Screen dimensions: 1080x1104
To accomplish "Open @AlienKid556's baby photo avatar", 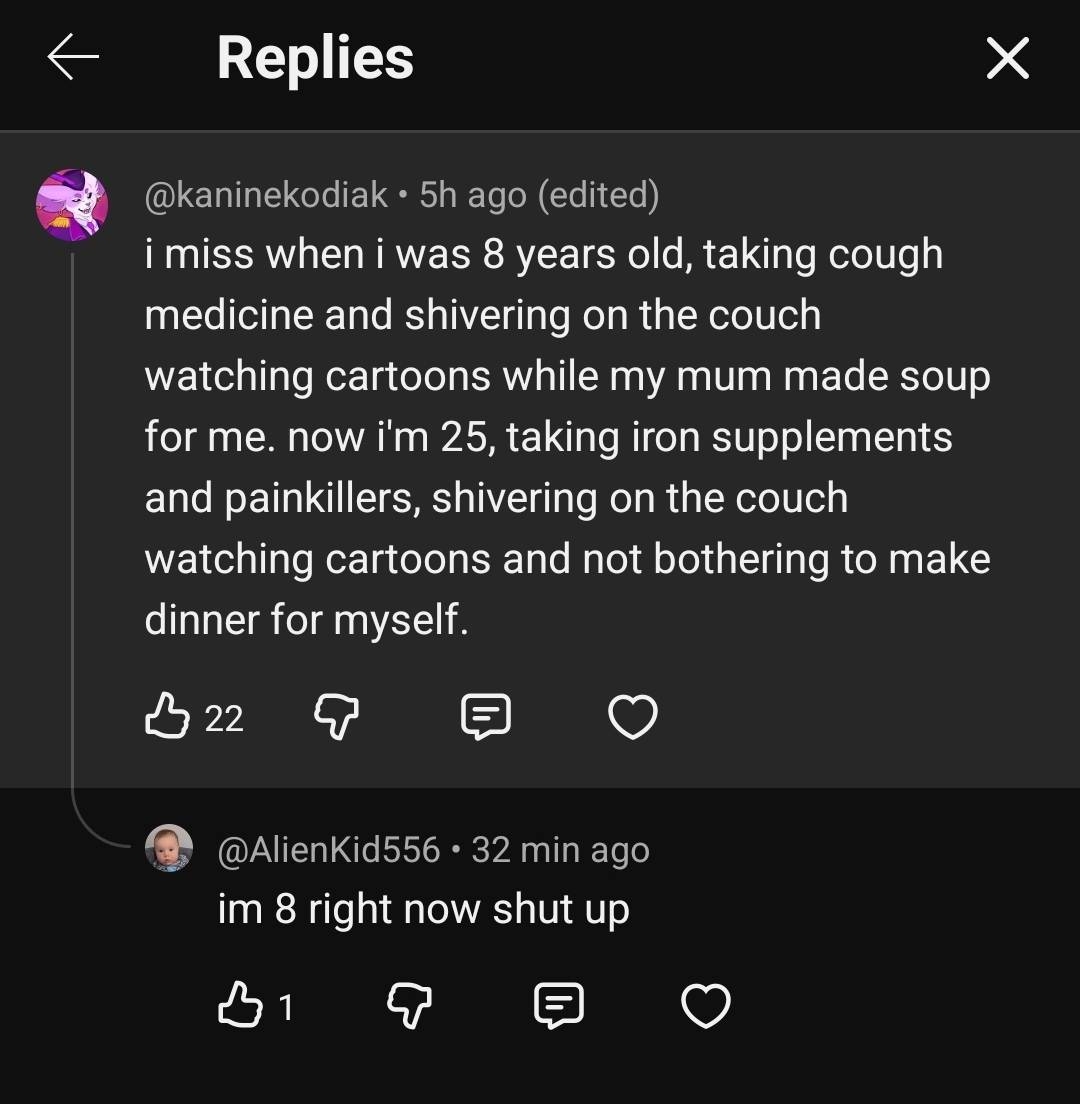I will pos(169,849).
